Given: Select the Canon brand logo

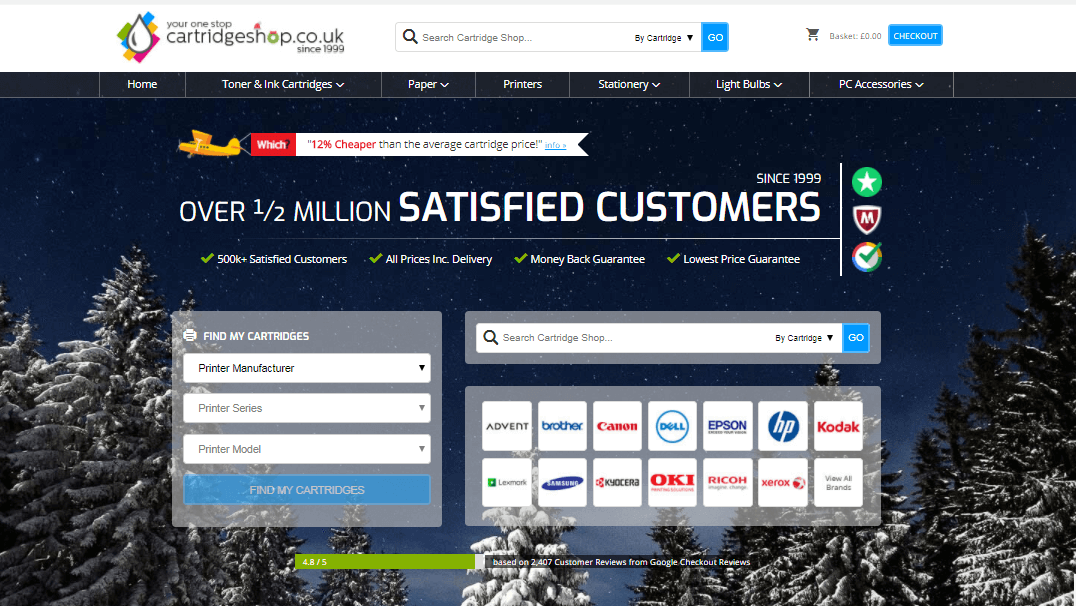Looking at the screenshot, I should (617, 426).
